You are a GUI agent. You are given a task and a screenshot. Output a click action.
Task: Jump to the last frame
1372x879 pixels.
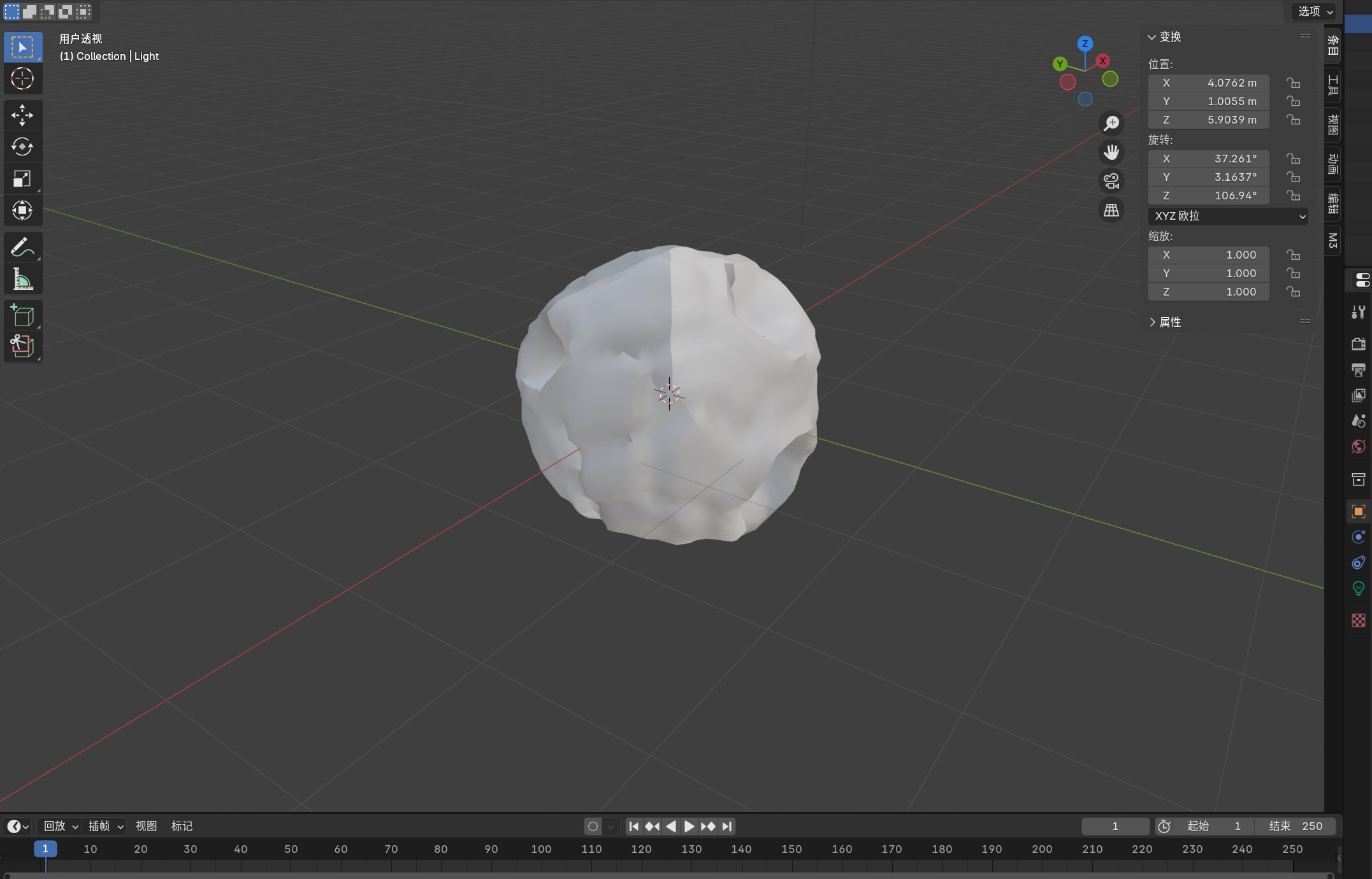coord(727,826)
